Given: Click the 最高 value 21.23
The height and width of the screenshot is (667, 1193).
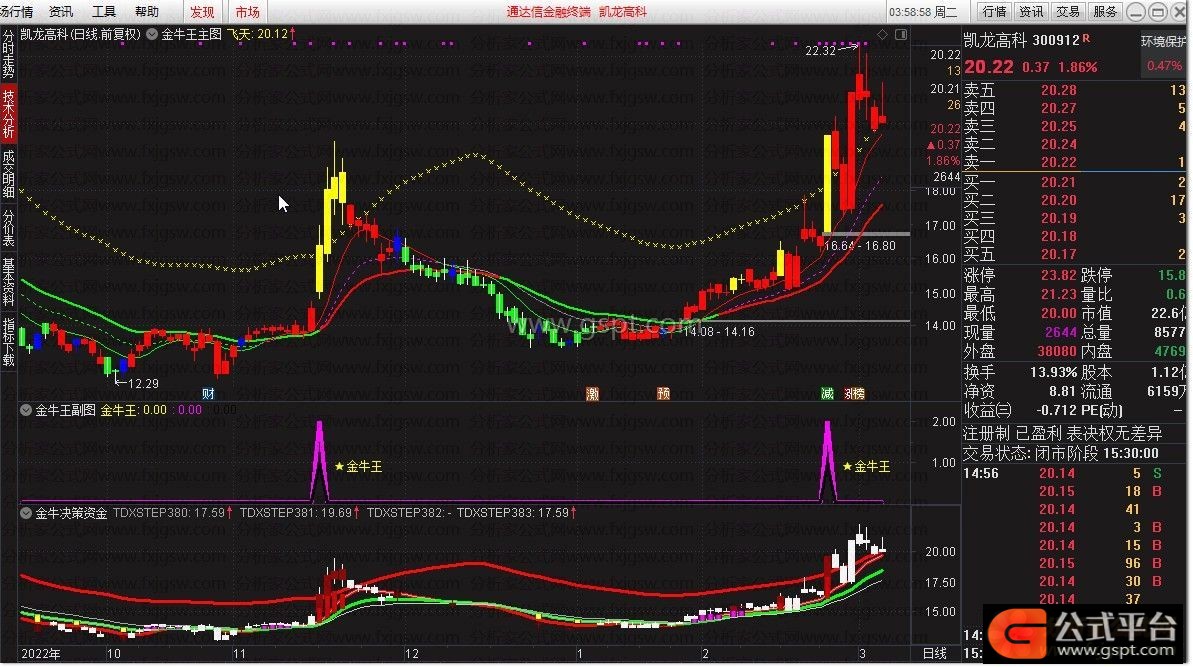Looking at the screenshot, I should (x=1058, y=294).
